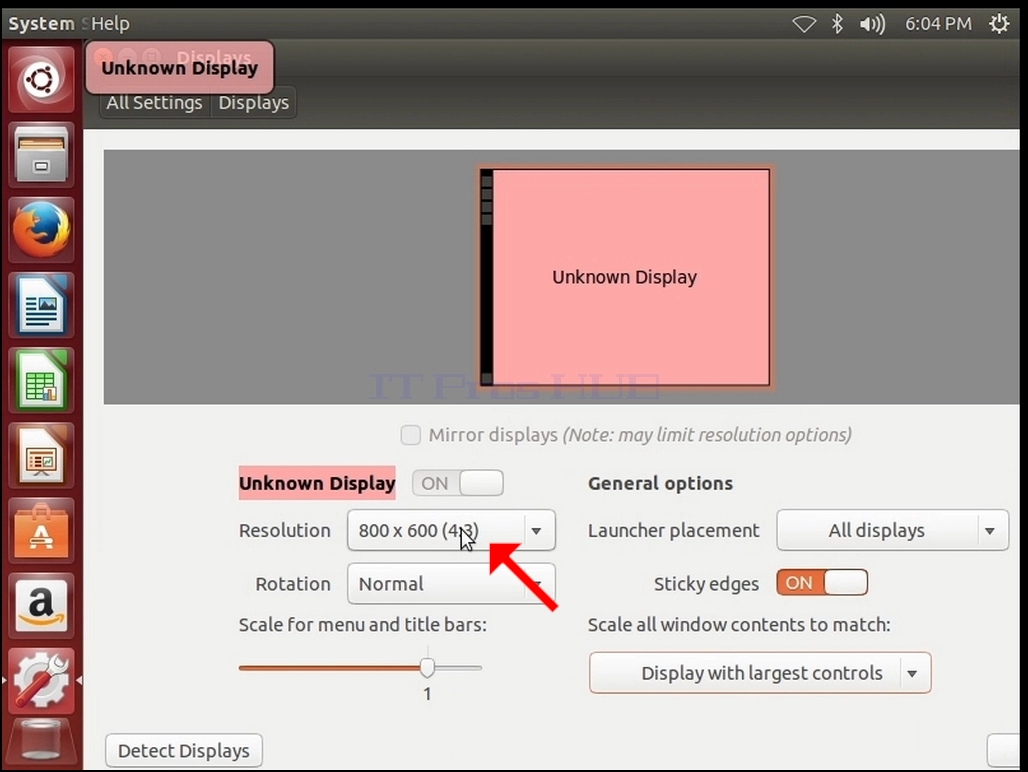Open the Amazon launcher icon
This screenshot has height=772, width=1028.
pos(41,607)
